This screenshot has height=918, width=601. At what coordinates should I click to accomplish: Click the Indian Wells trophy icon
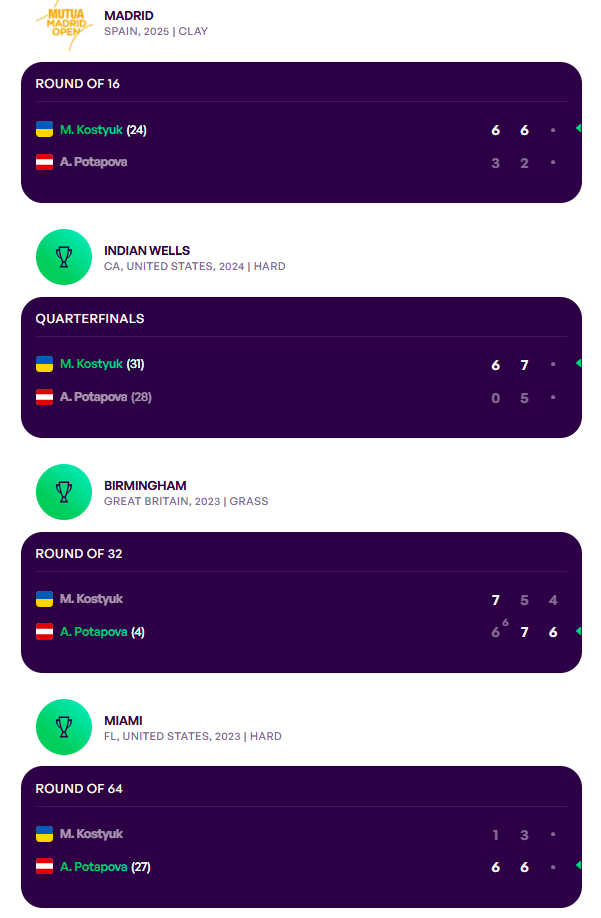coord(64,257)
